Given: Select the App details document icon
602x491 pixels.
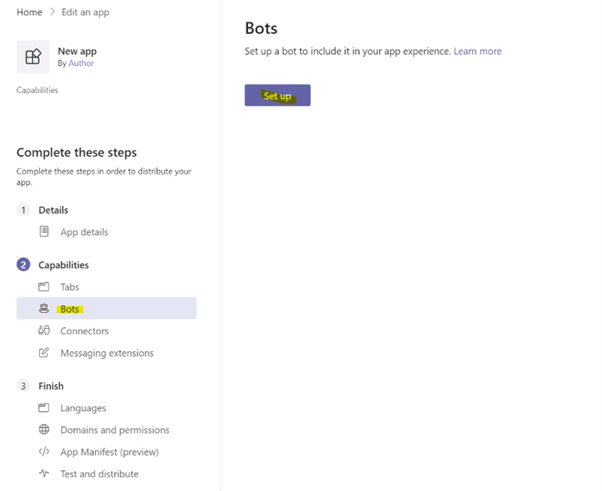Looking at the screenshot, I should coord(44,231).
